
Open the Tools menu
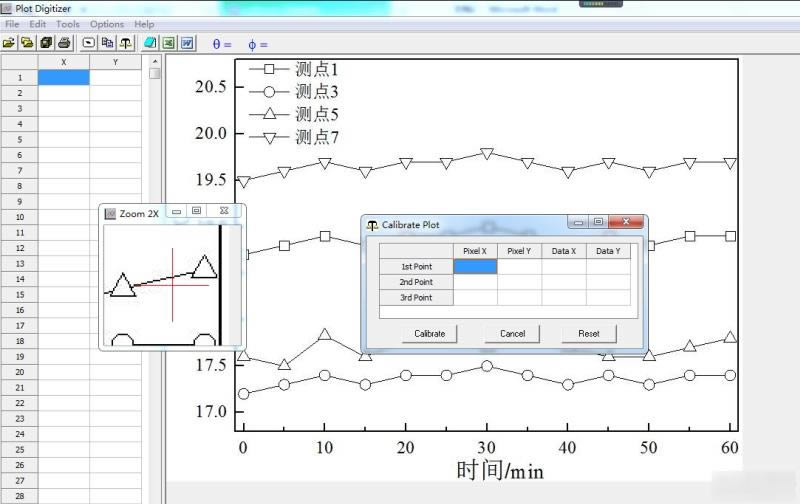[x=67, y=24]
